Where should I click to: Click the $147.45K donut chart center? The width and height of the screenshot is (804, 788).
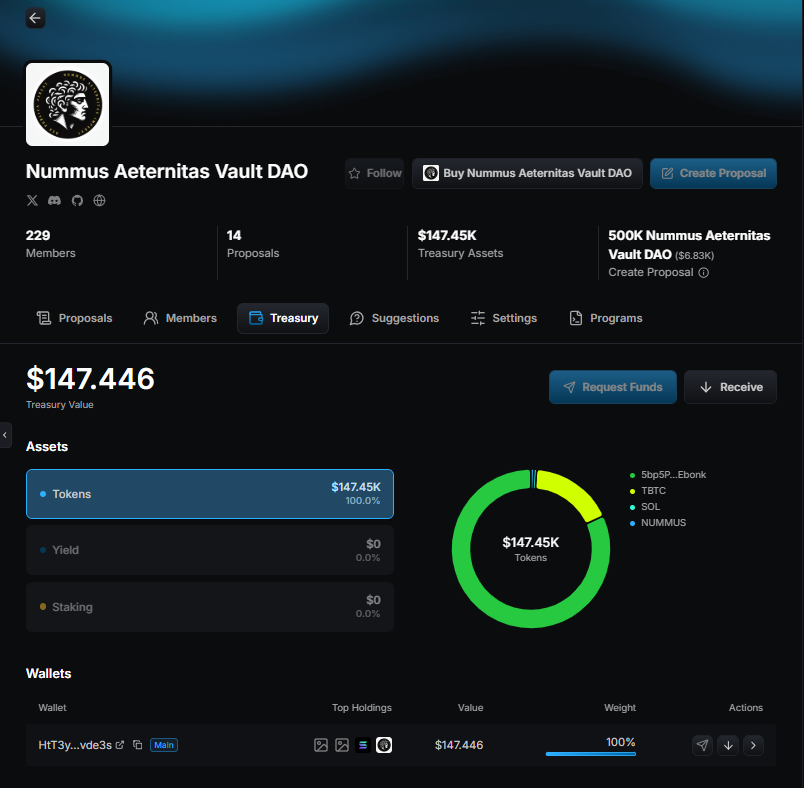point(531,549)
